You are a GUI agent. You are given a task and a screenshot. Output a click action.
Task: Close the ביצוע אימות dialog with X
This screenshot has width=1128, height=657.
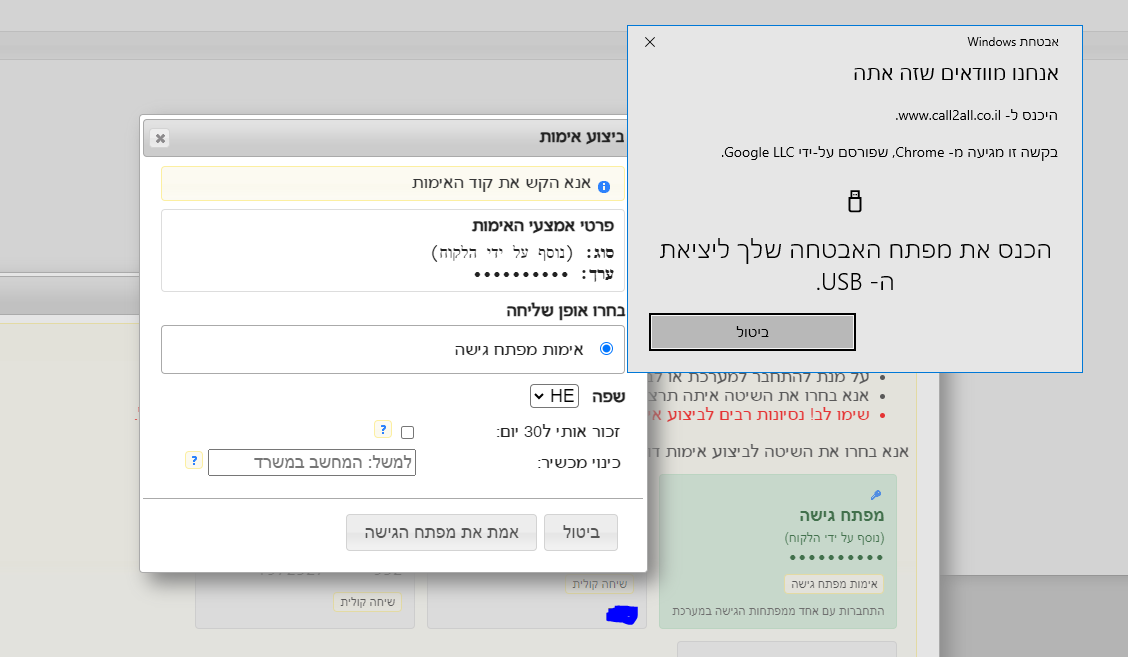160,138
